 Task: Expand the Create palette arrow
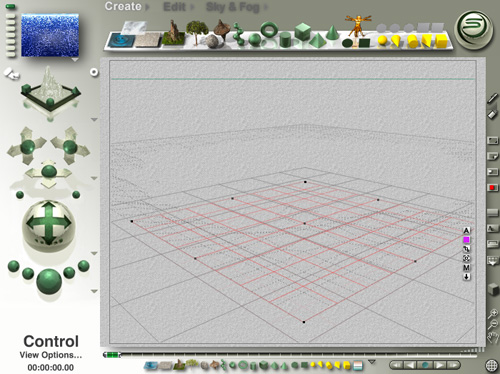147,7
